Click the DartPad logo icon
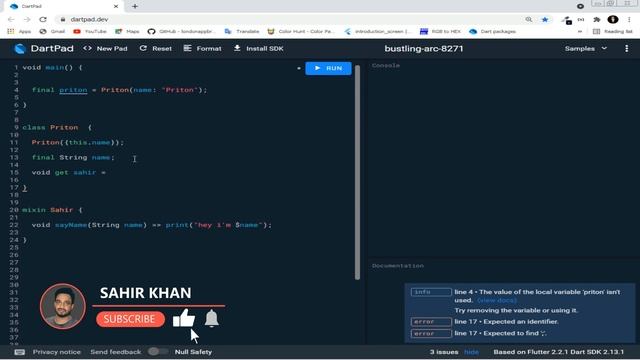The image size is (640, 360). pyautogui.click(x=19, y=49)
